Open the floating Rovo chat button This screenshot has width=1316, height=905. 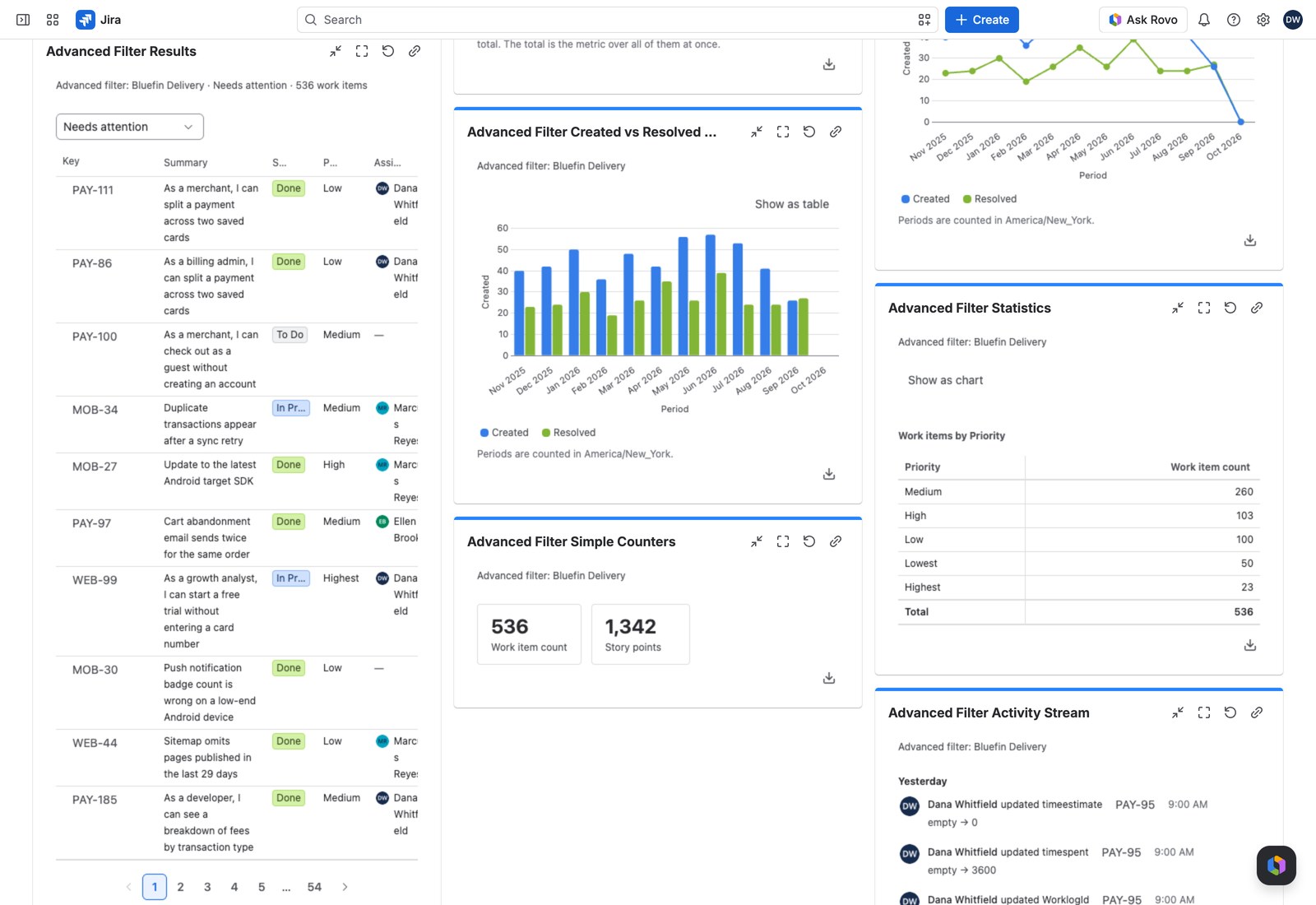[1277, 866]
